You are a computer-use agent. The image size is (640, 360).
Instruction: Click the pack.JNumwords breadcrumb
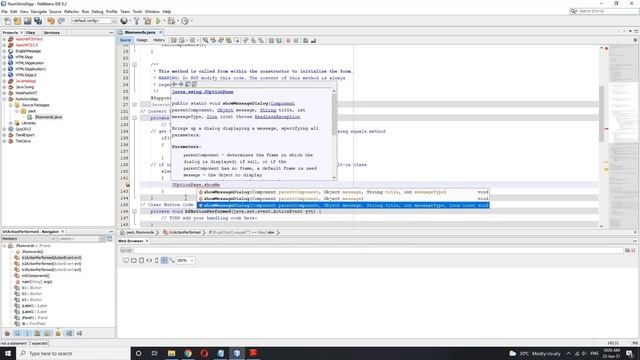(x=140, y=232)
